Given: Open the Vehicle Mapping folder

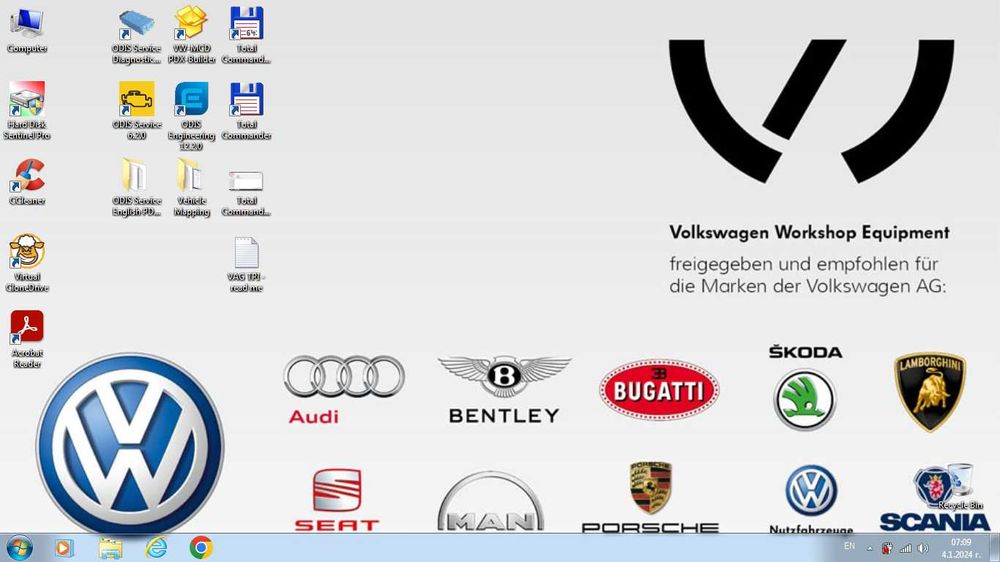Looking at the screenshot, I should 191,186.
